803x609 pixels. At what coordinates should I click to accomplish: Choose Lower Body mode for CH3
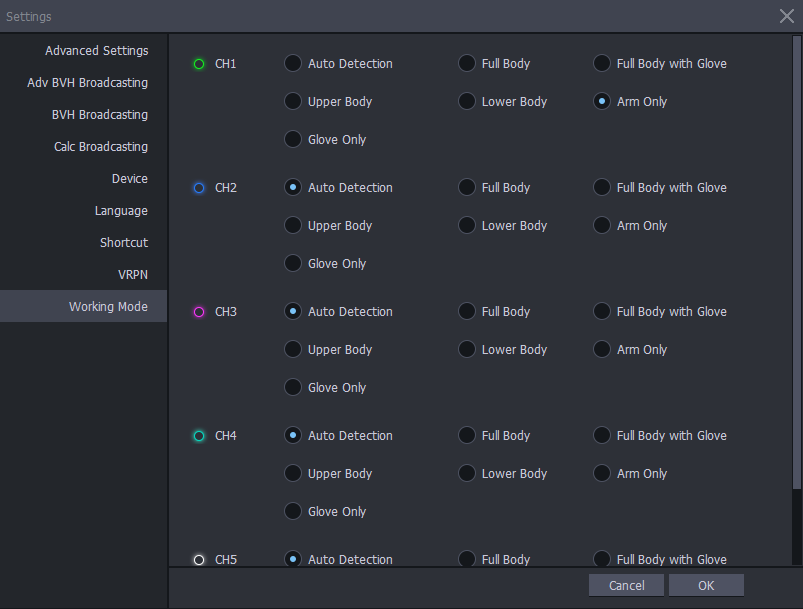pos(466,349)
